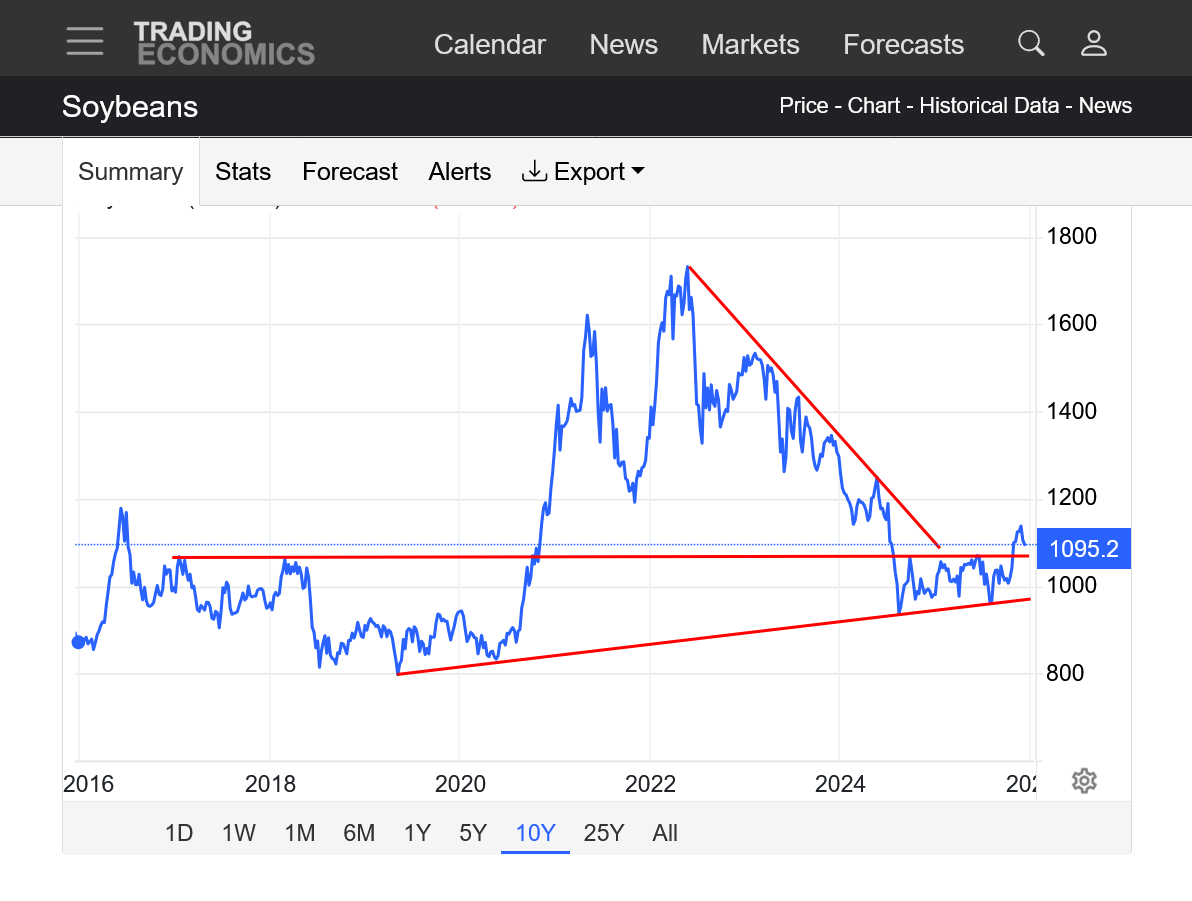This screenshot has width=1192, height=901.
Task: Select the Alerts tab
Action: [460, 172]
